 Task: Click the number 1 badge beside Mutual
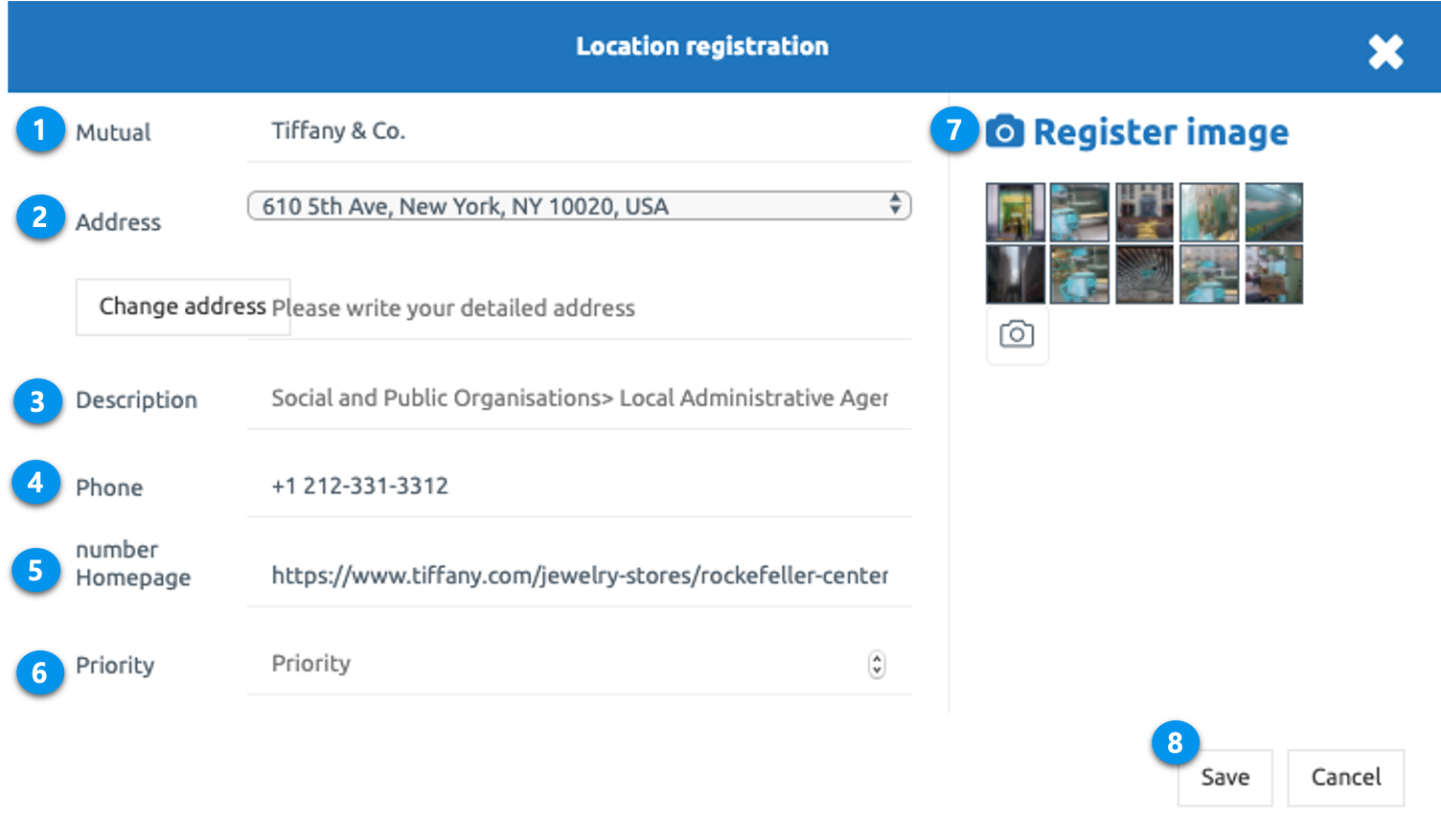[40, 130]
